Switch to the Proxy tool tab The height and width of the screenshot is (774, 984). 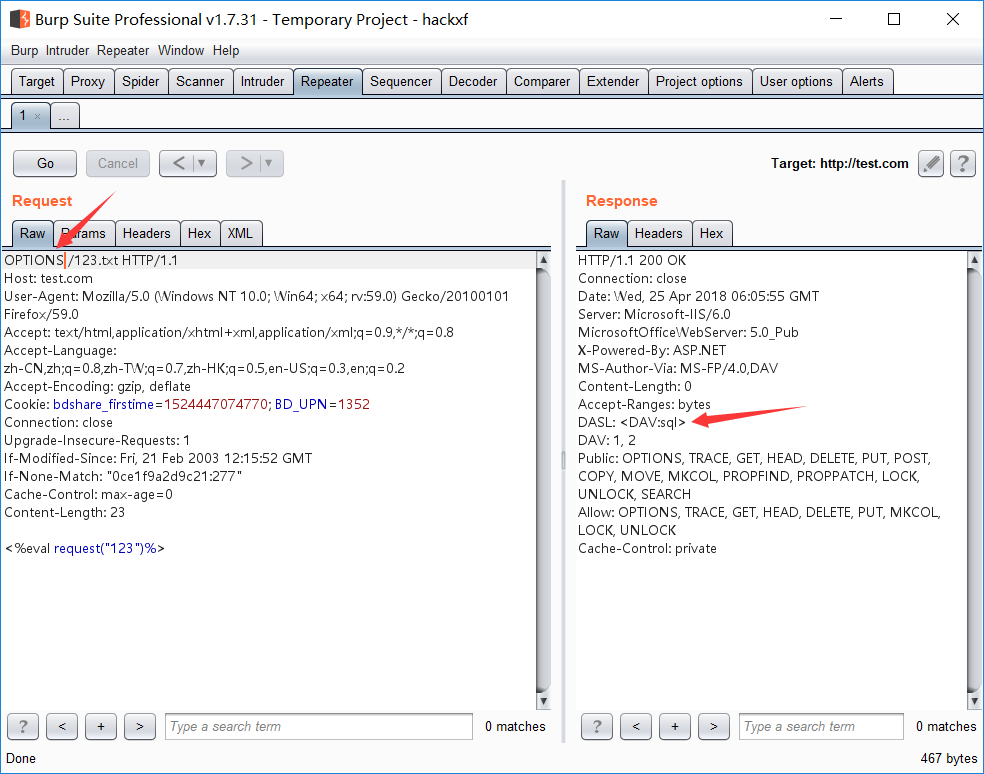coord(88,82)
